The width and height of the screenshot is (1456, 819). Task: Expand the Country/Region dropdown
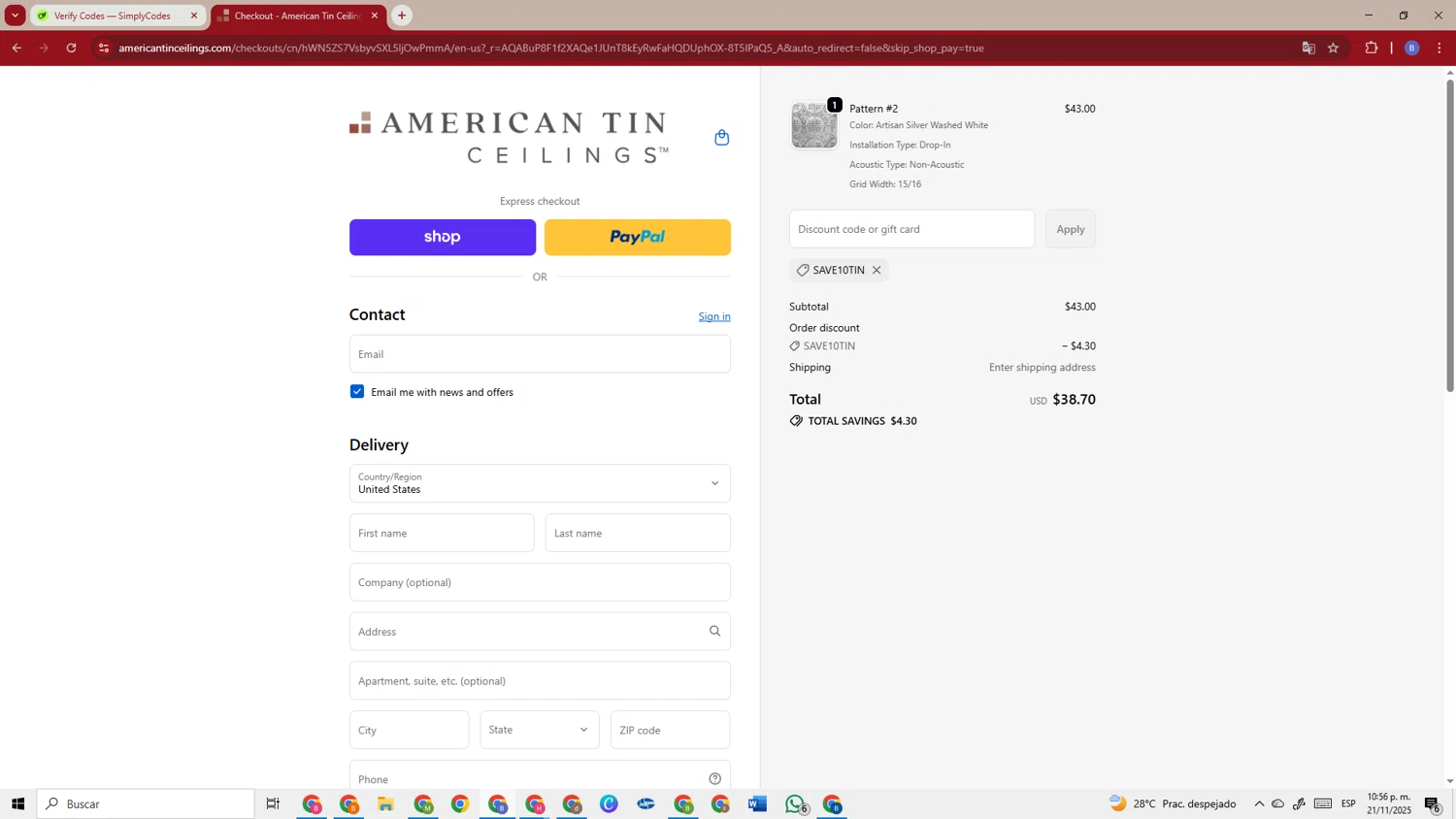(x=540, y=483)
